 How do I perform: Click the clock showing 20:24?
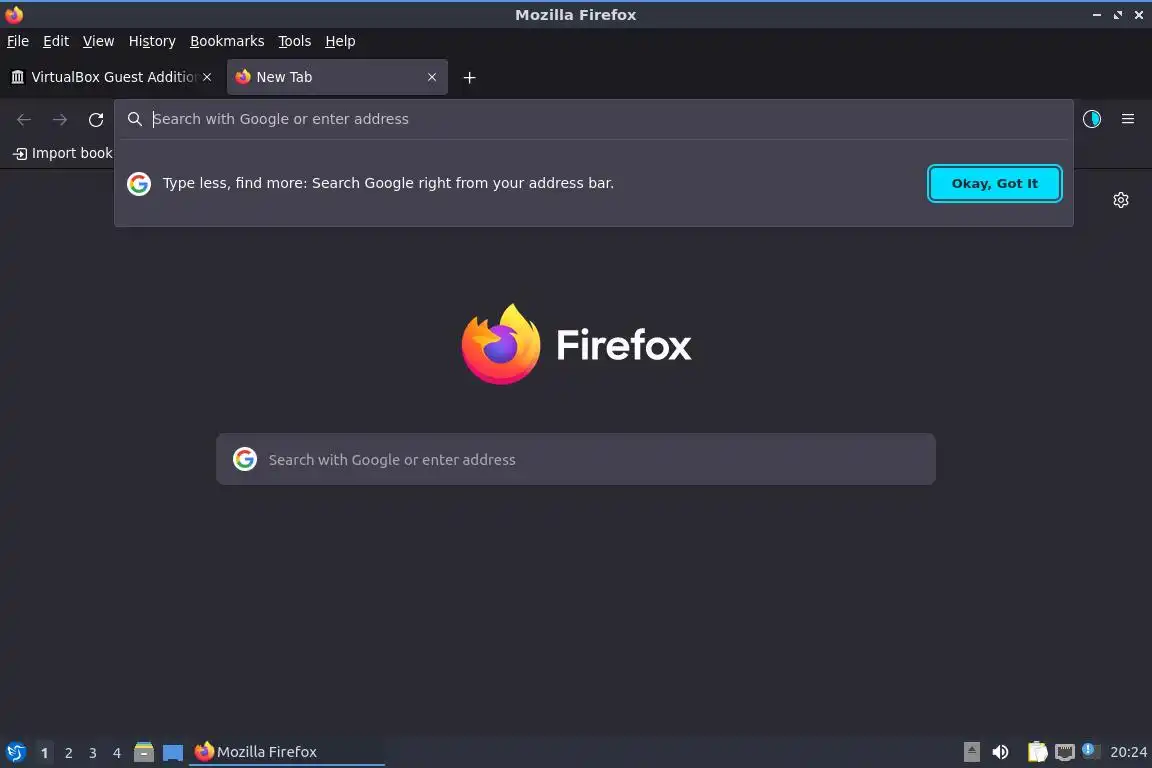(x=1128, y=752)
